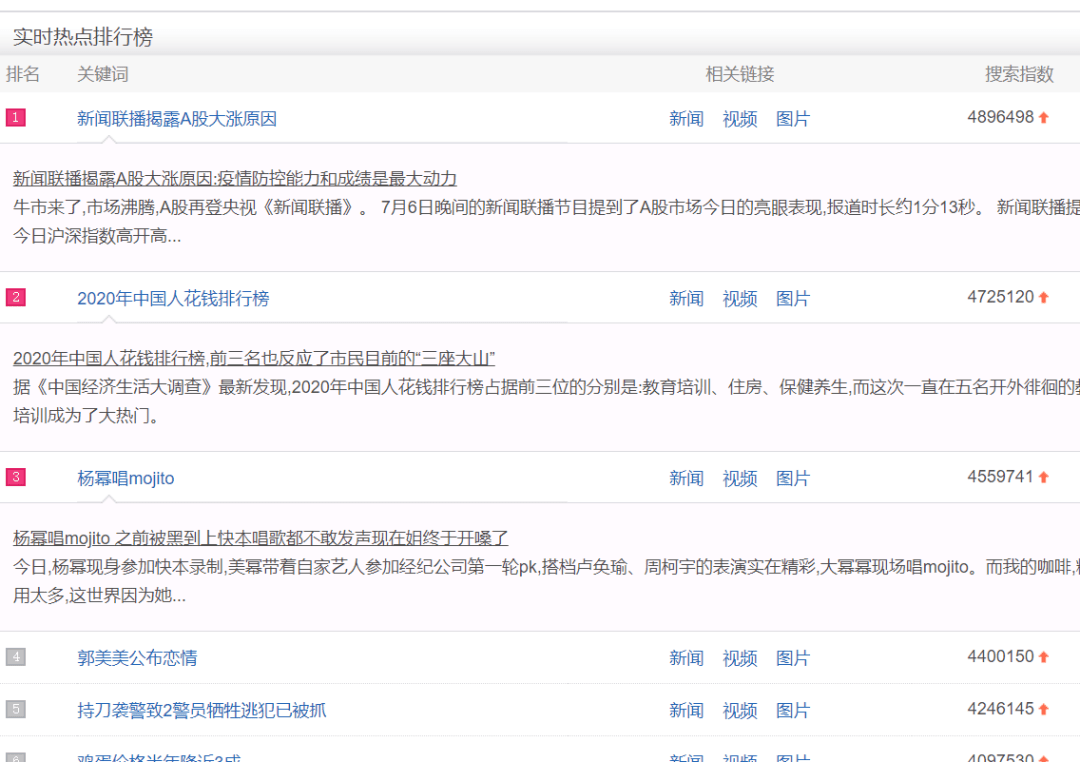Open keyword 郭美美公布恋情
The image size is (1080, 762).
137,658
